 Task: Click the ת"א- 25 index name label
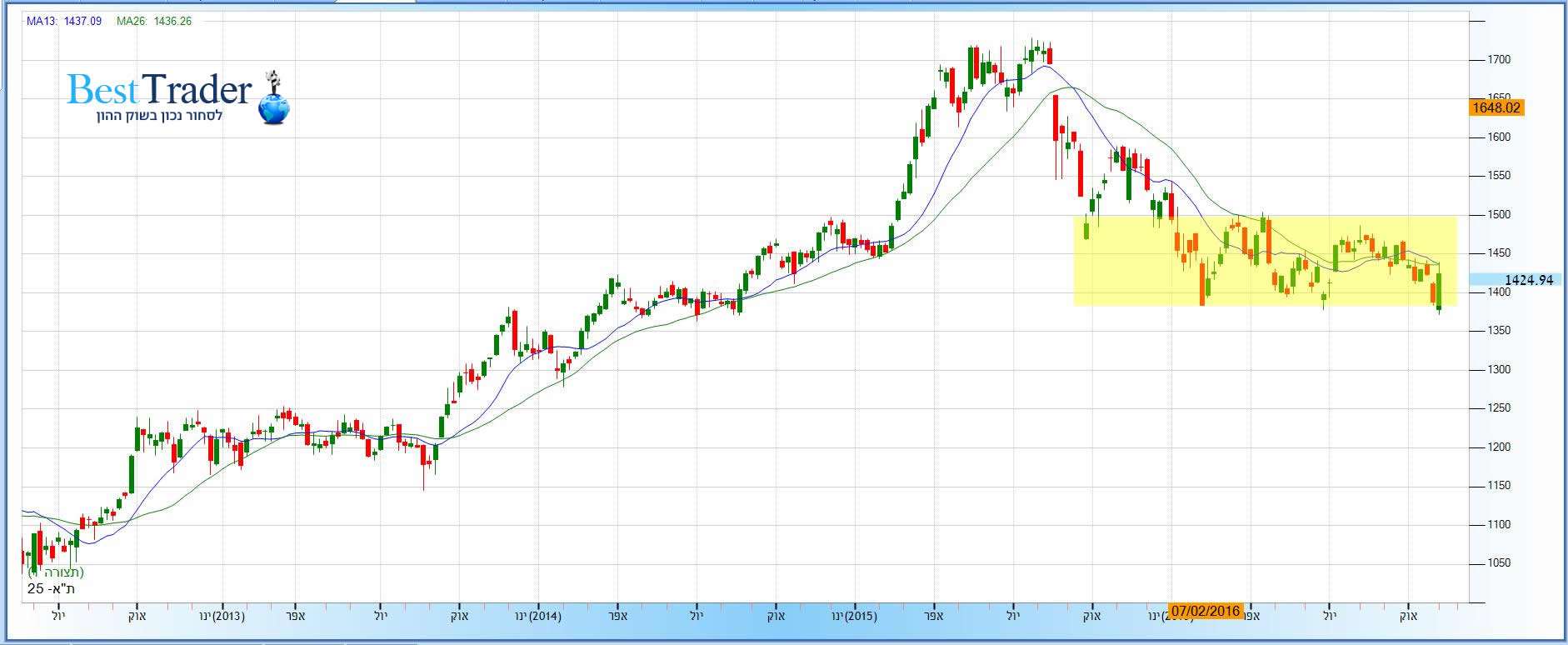pos(51,589)
